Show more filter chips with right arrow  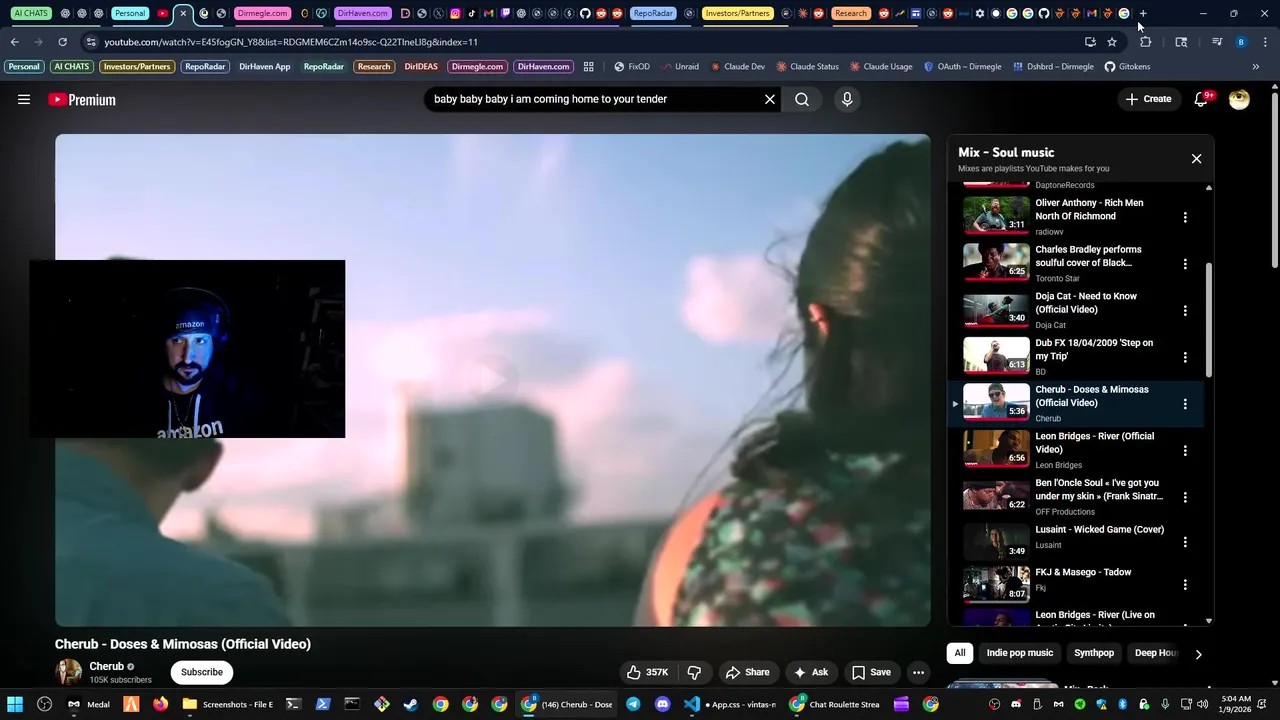click(1198, 654)
